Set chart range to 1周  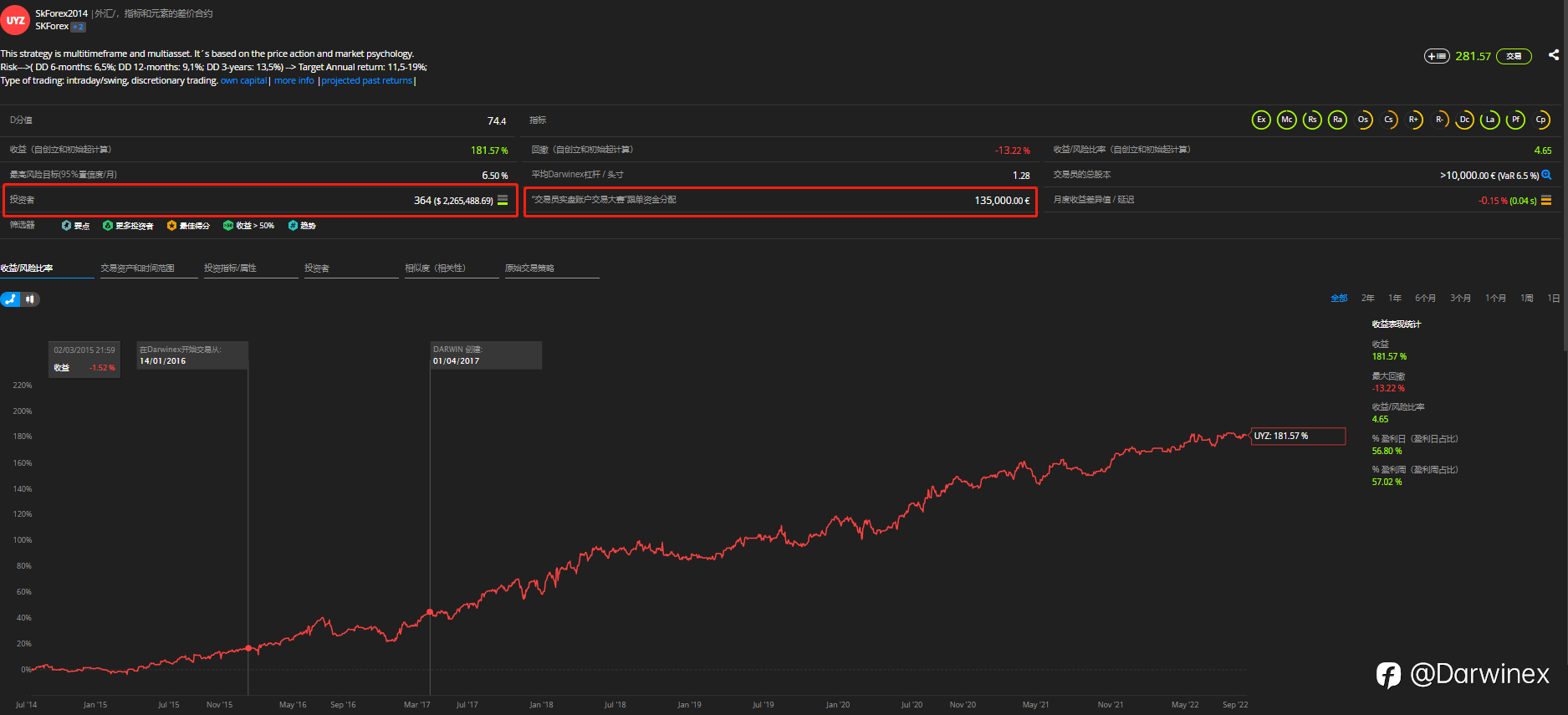click(1526, 299)
